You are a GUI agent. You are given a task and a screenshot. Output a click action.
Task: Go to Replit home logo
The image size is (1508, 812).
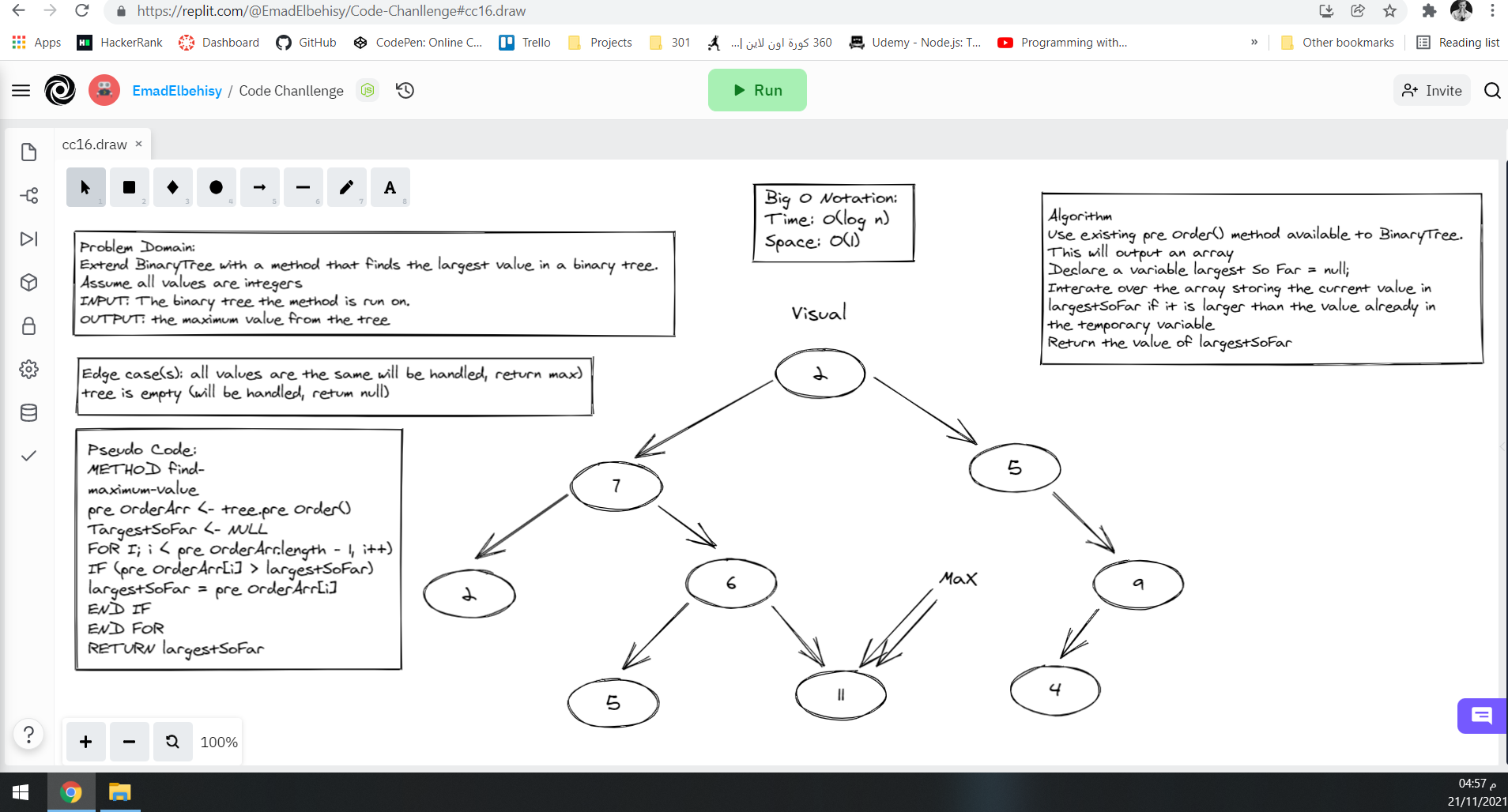pyautogui.click(x=60, y=90)
